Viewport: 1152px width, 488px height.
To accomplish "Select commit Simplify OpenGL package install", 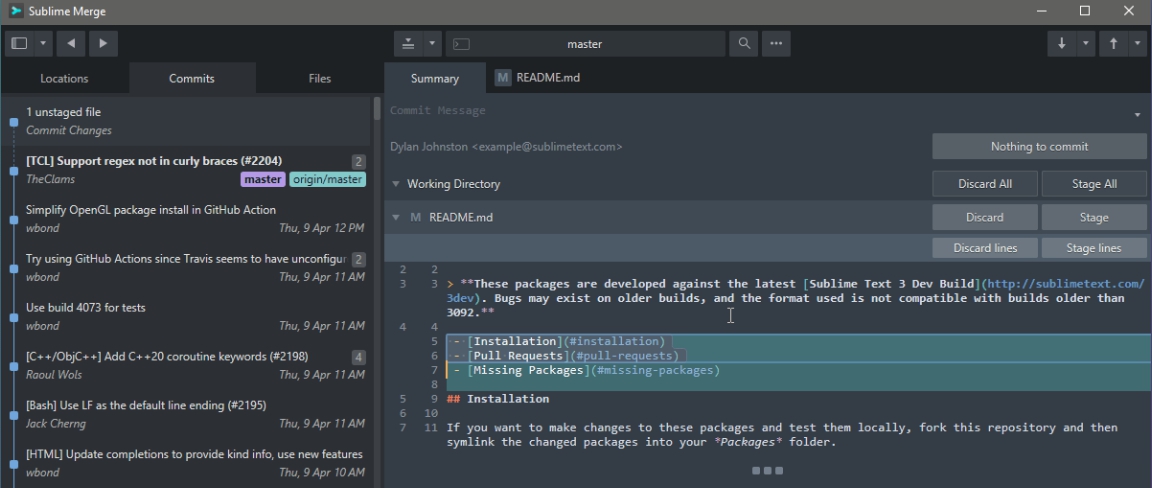I will tap(187, 219).
